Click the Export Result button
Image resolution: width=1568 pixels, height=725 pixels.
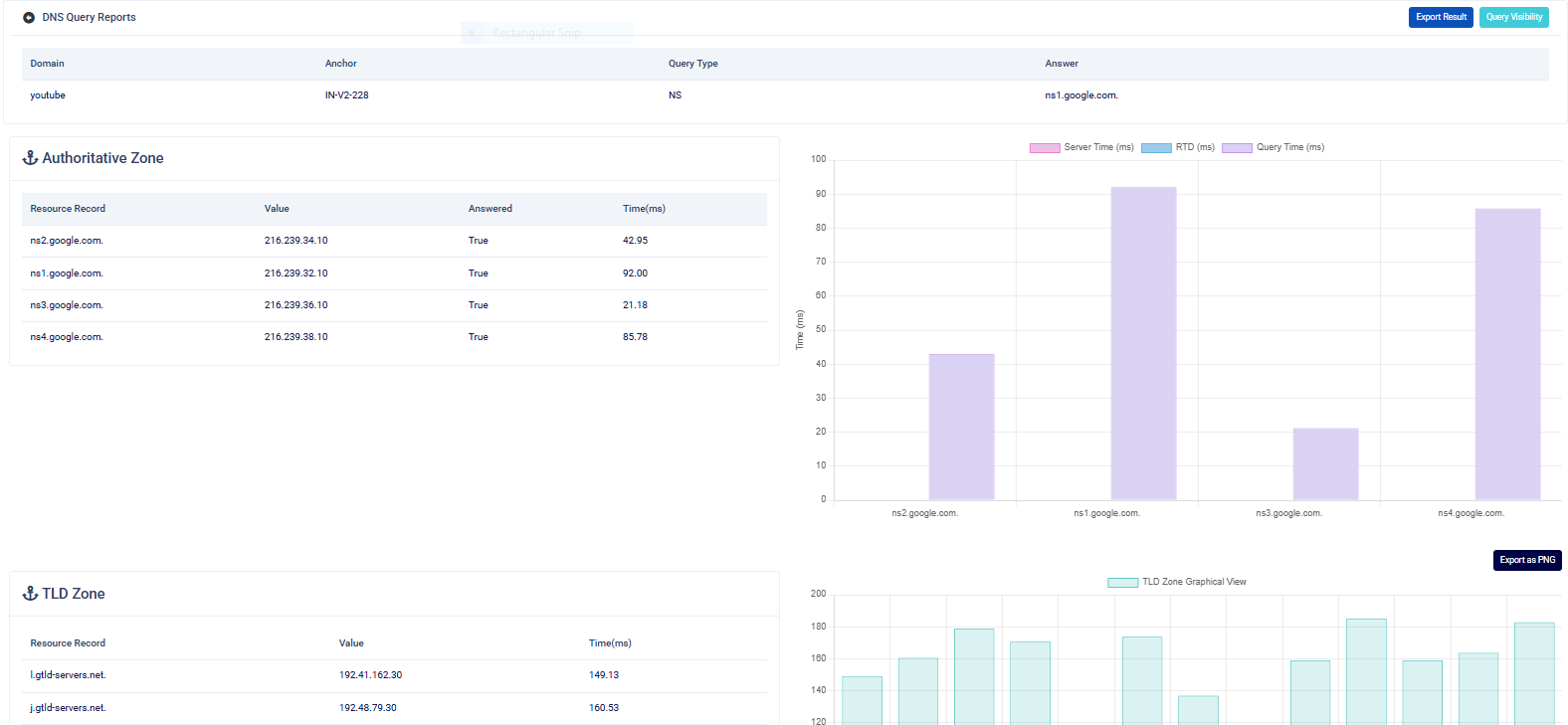click(1441, 17)
